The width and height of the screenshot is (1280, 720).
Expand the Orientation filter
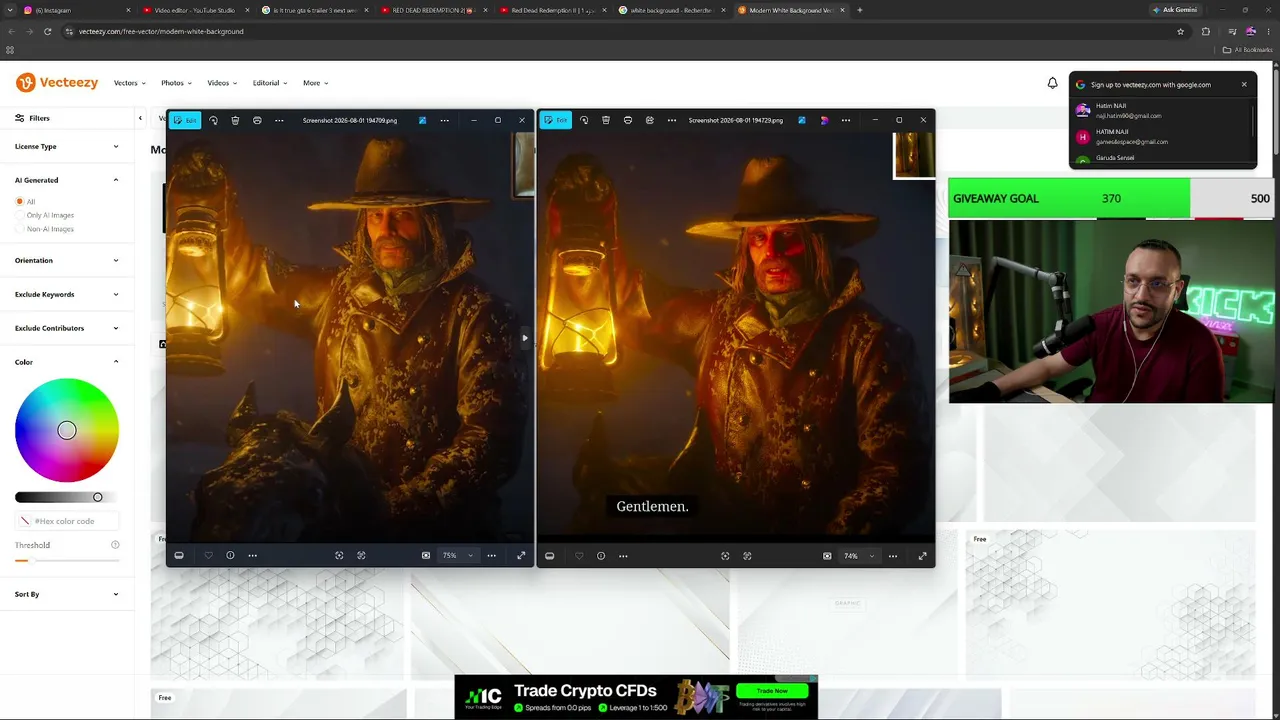pyautogui.click(x=67, y=261)
